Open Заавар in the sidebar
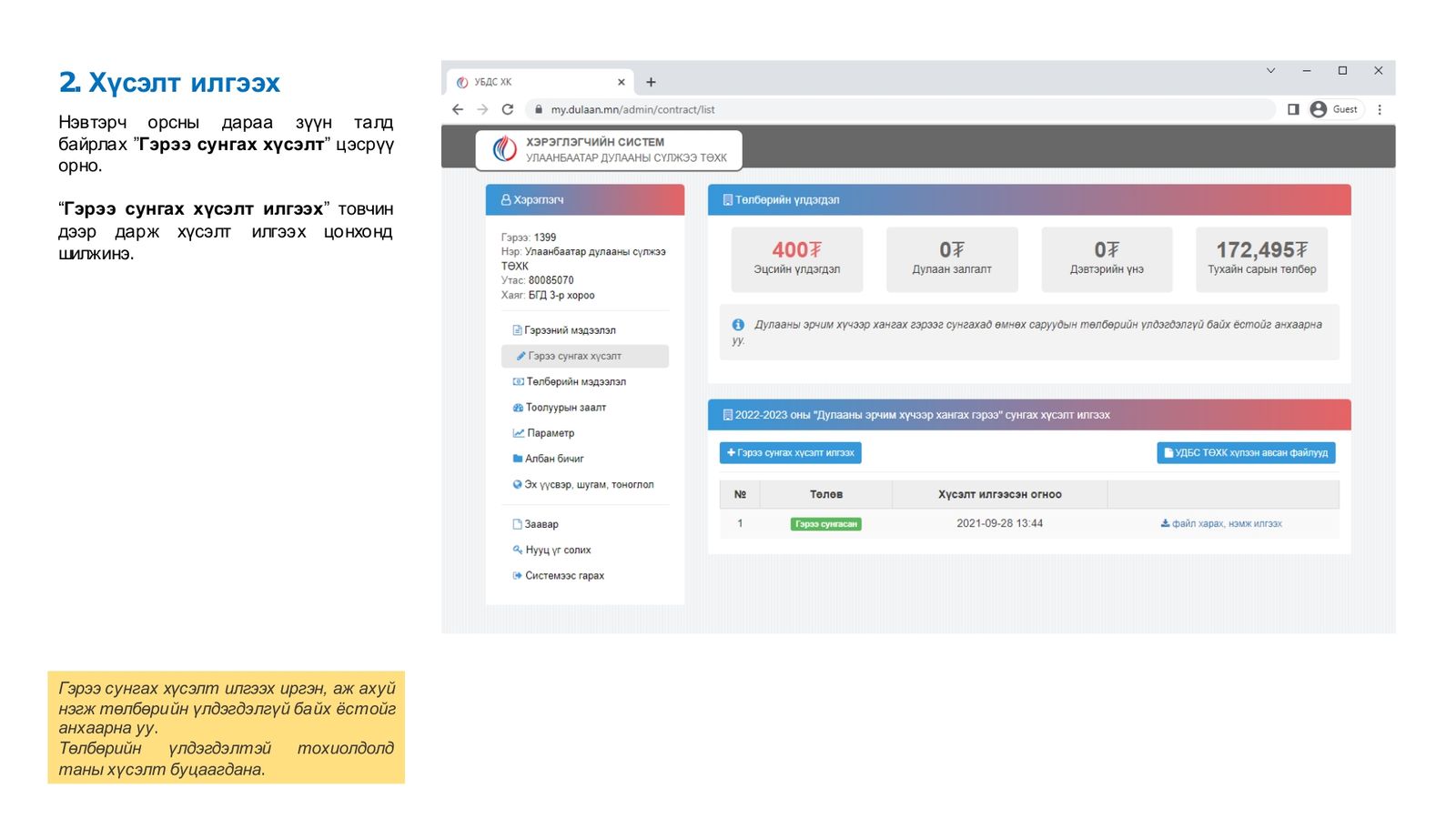 coord(535,524)
